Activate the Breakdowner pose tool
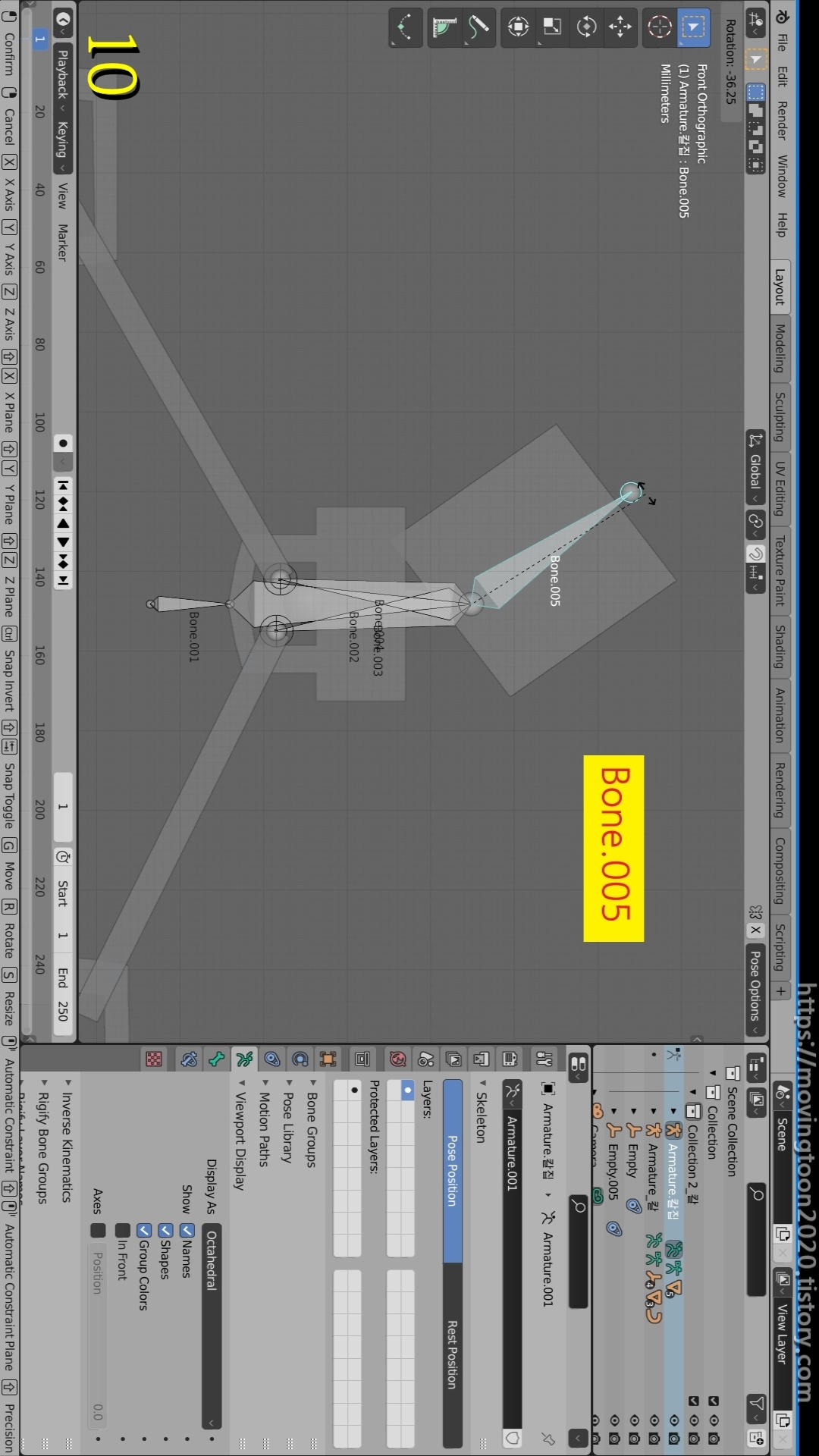Screen dimensions: 819x1456 click(406, 27)
